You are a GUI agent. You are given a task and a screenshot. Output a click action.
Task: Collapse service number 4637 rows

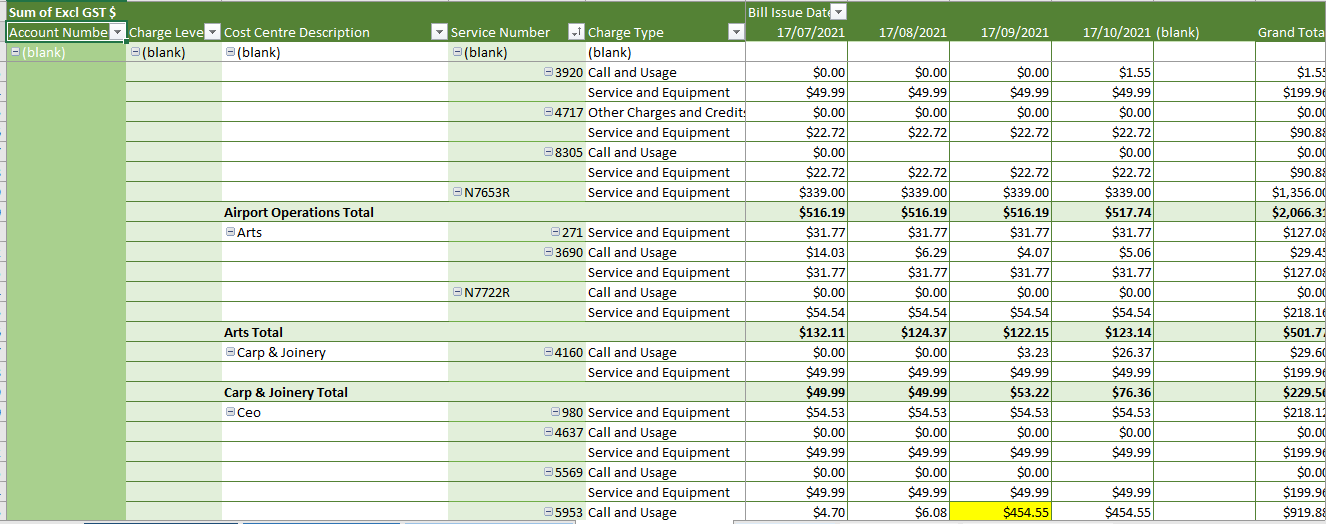click(x=548, y=432)
